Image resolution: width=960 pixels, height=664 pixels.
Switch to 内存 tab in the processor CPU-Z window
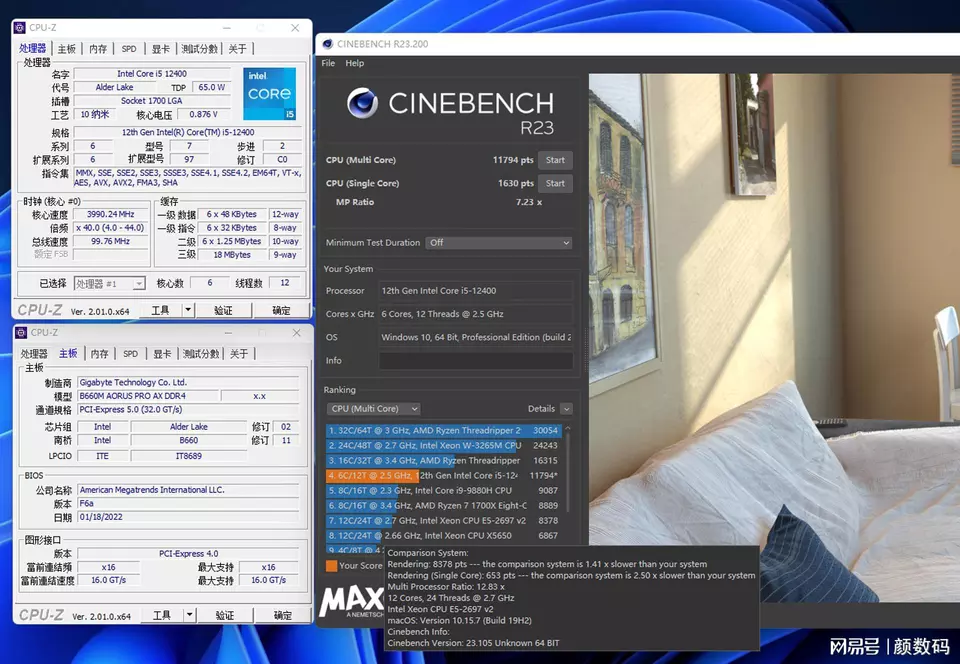click(x=98, y=49)
